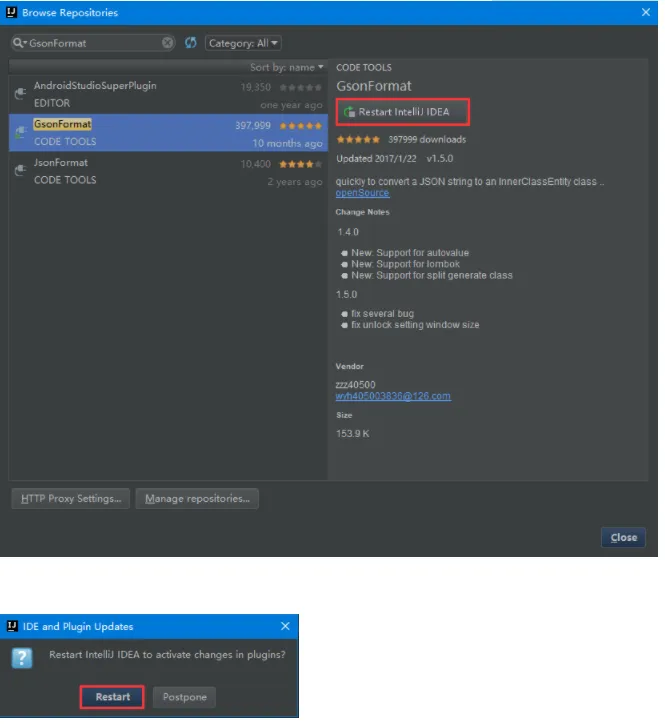665x726 pixels.
Task: Click the '2 years ago' text
Action: click(x=295, y=182)
